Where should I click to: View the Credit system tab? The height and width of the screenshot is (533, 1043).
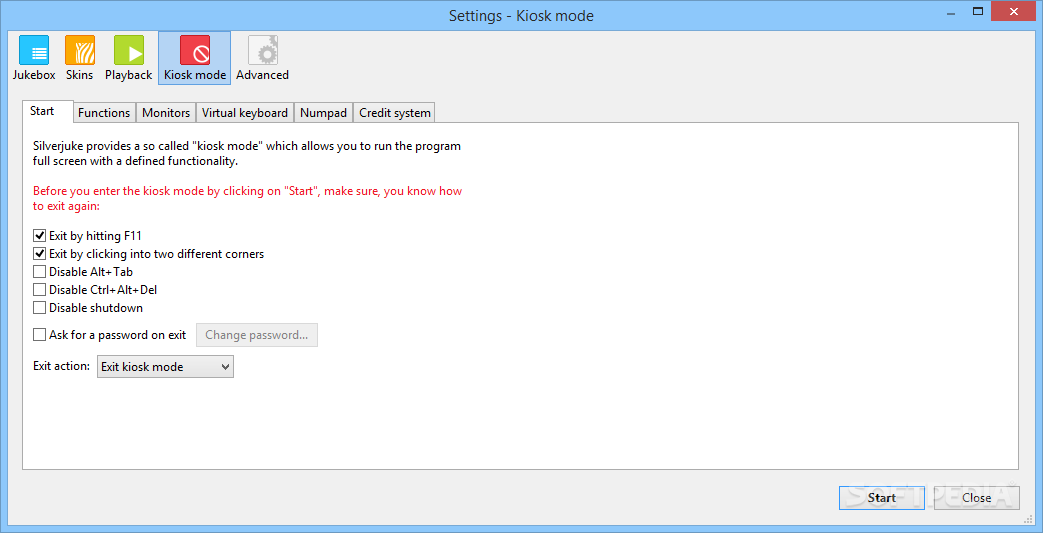[x=395, y=113]
